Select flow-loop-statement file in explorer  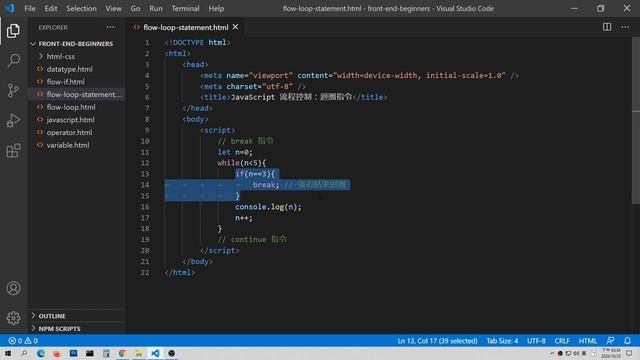click(84, 94)
